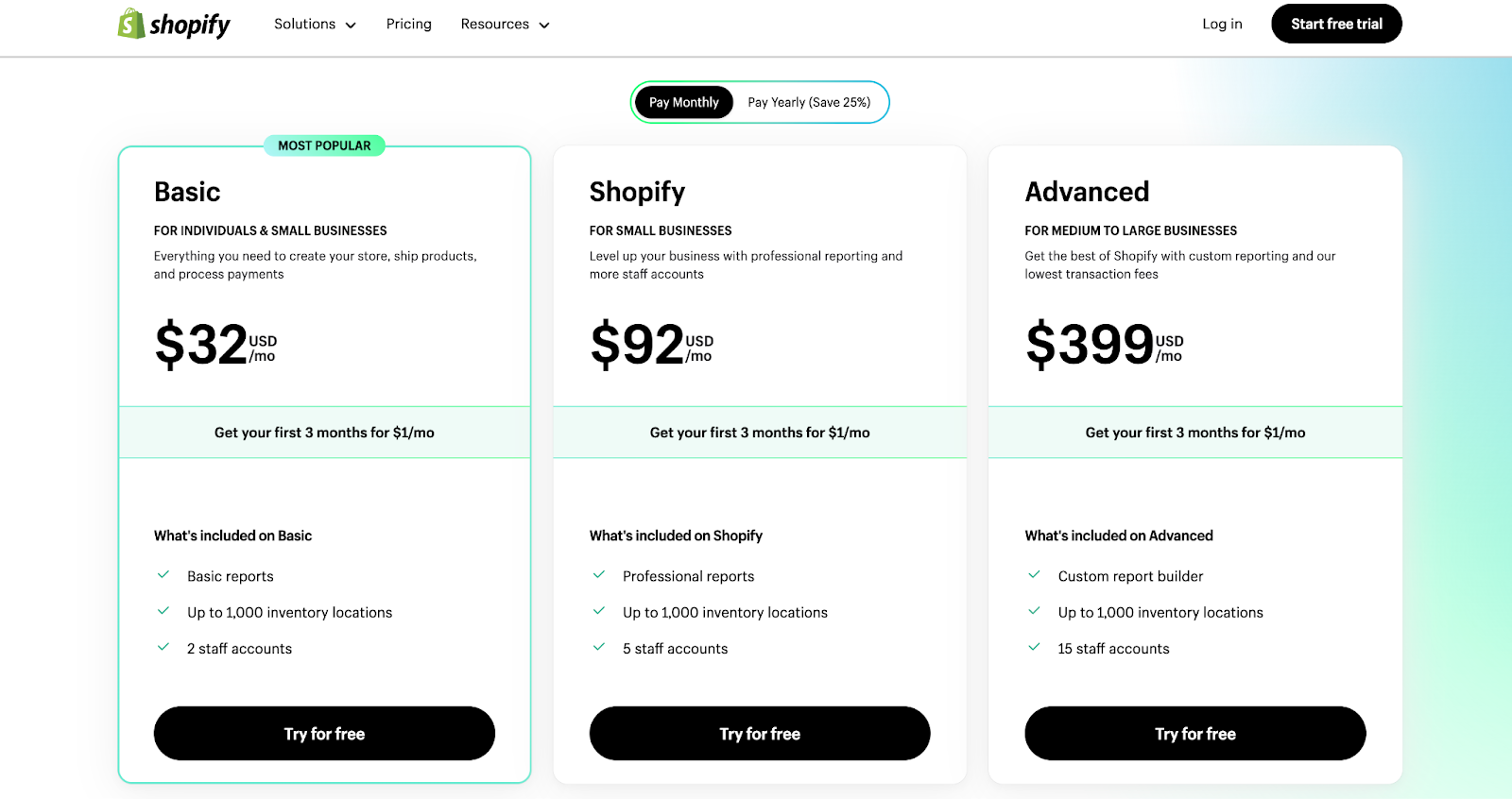Click the Shopify logo in header
This screenshot has width=1512, height=799.
point(174,24)
